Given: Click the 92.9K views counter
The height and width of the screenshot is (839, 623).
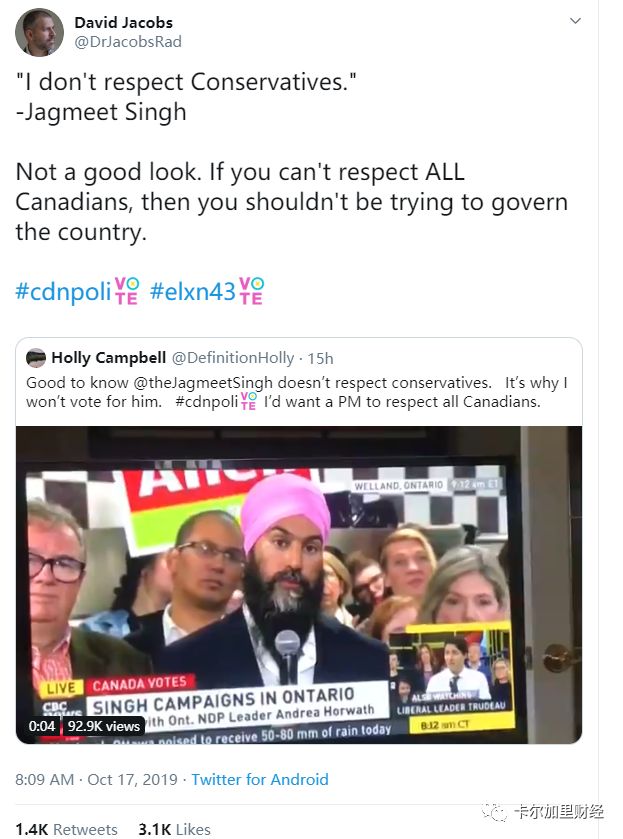Looking at the screenshot, I should 104,726.
